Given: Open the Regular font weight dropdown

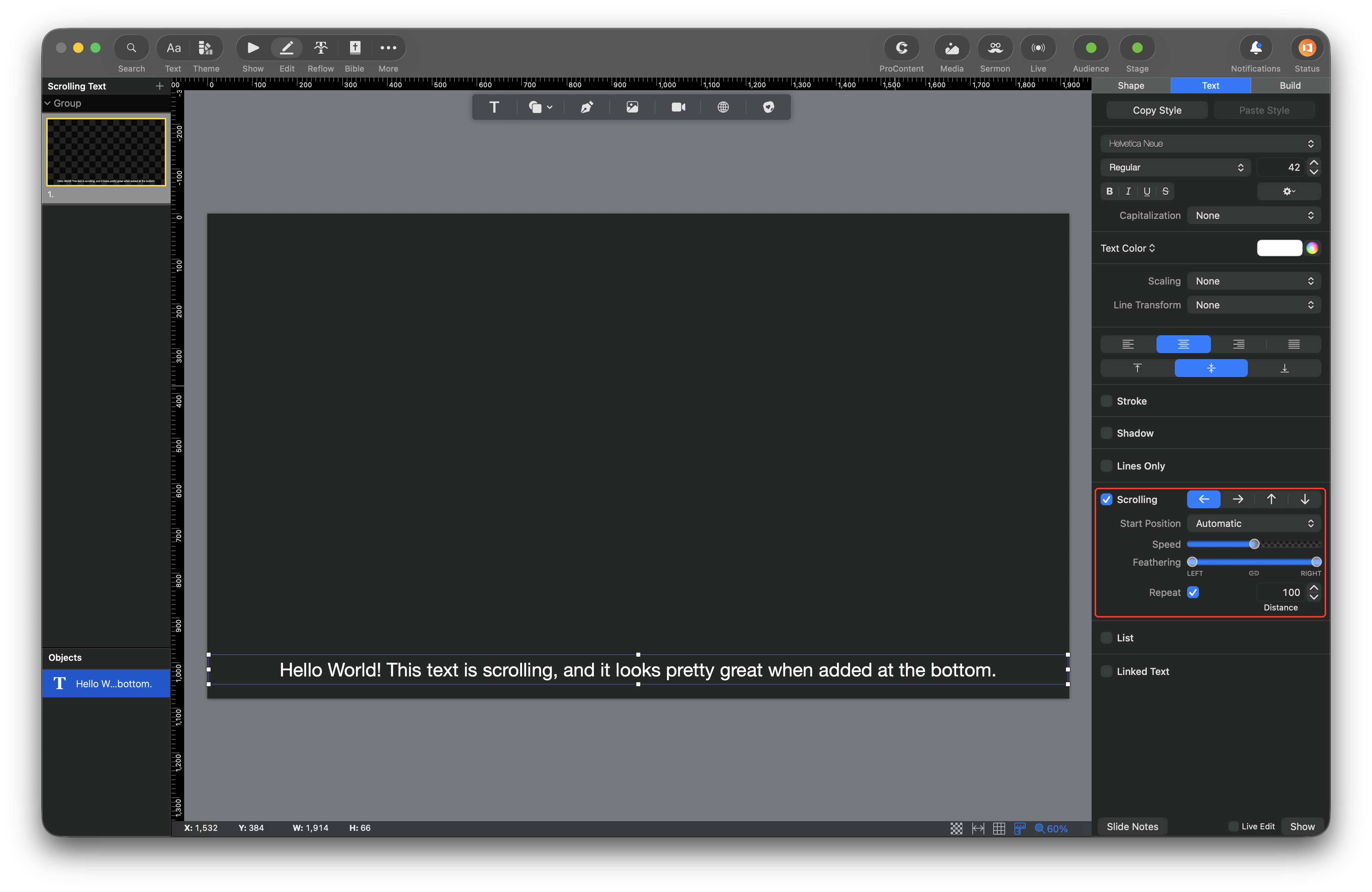Looking at the screenshot, I should click(x=1176, y=167).
